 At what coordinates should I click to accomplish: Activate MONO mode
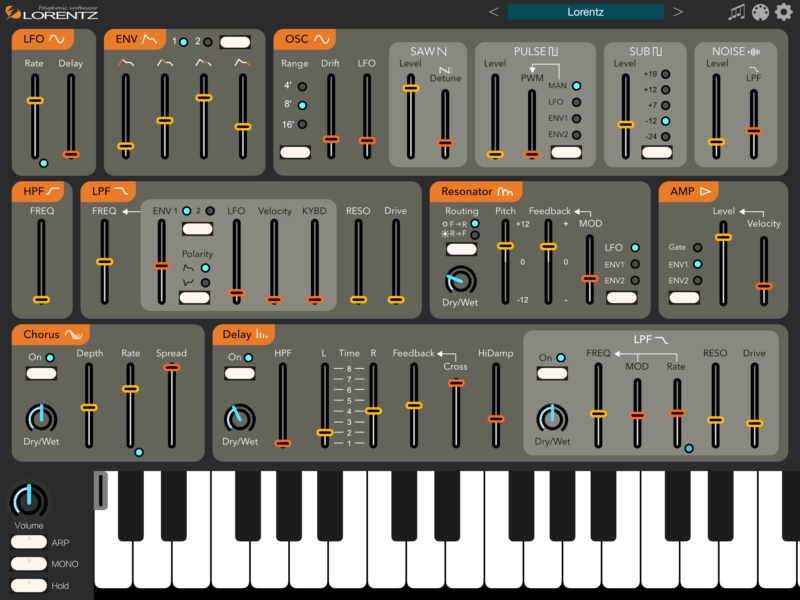(27, 562)
